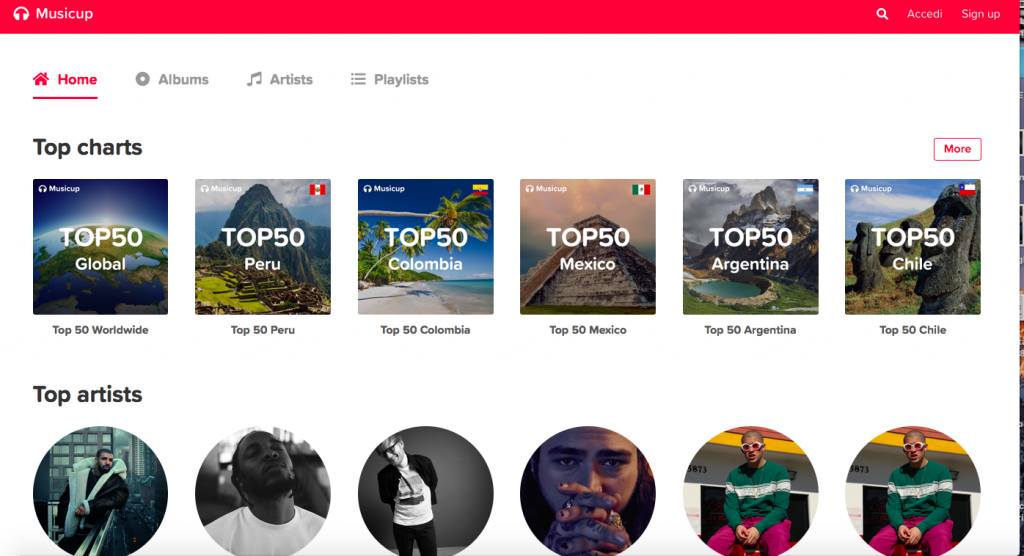This screenshot has width=1024, height=556.
Task: Click the Musicup headphones logo icon
Action: (21, 14)
